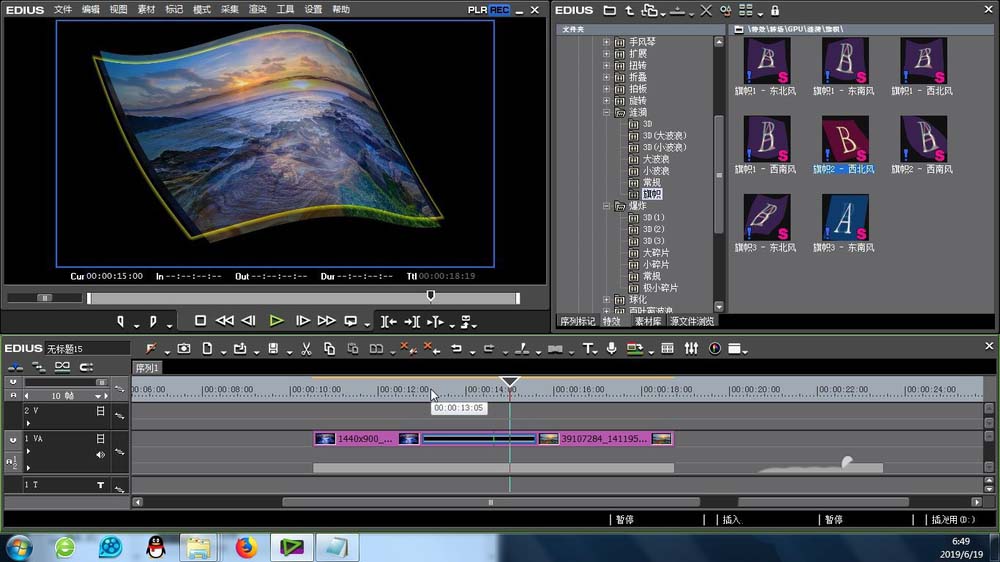
Task: Open the 素材 menu
Action: (x=146, y=10)
